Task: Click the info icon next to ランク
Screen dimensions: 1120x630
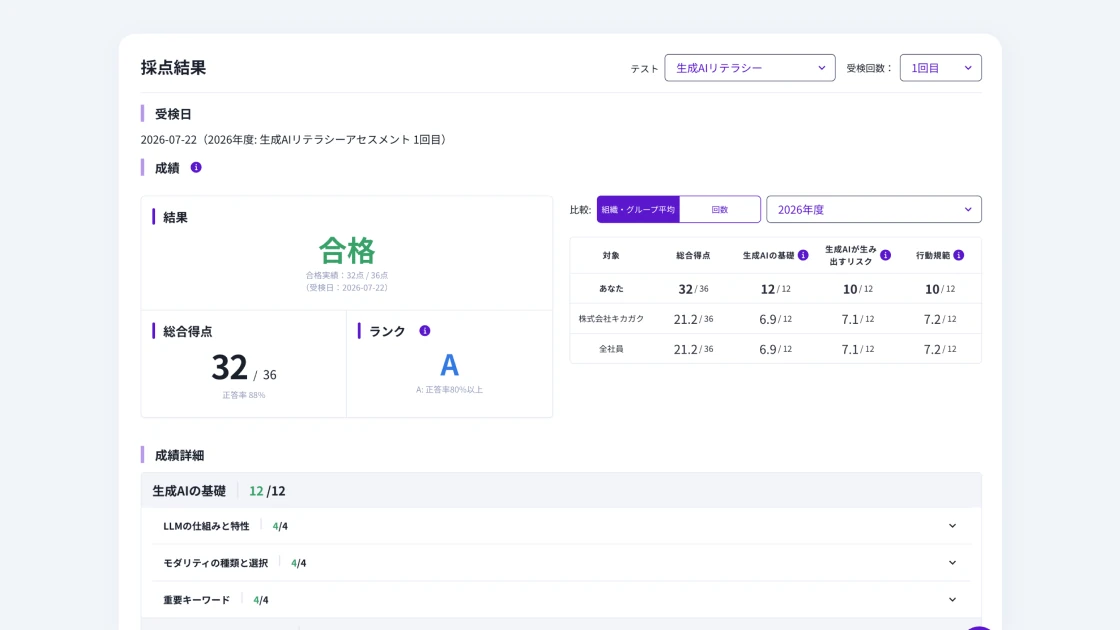Action: [425, 331]
